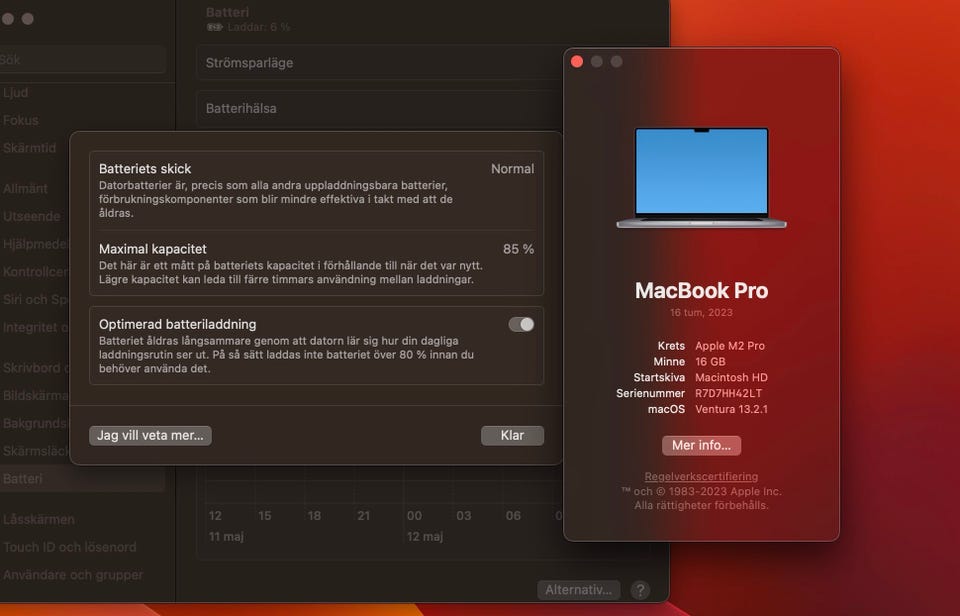The image size is (960, 616).
Task: Click the Laddar: 6 % battery status icon
Action: [214, 27]
